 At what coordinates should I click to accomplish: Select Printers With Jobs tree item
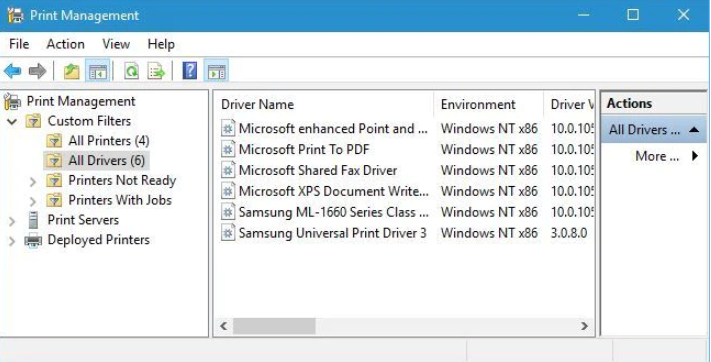120,200
